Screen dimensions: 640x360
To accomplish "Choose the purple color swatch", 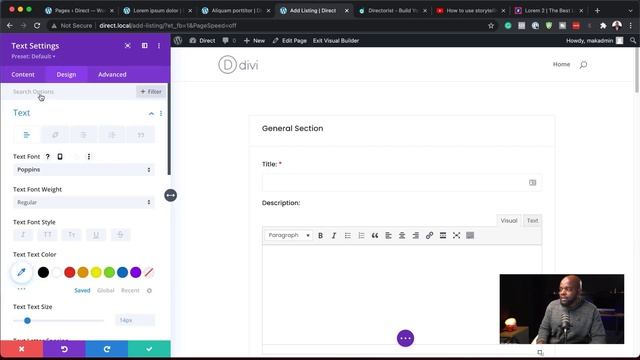I will tap(136, 272).
